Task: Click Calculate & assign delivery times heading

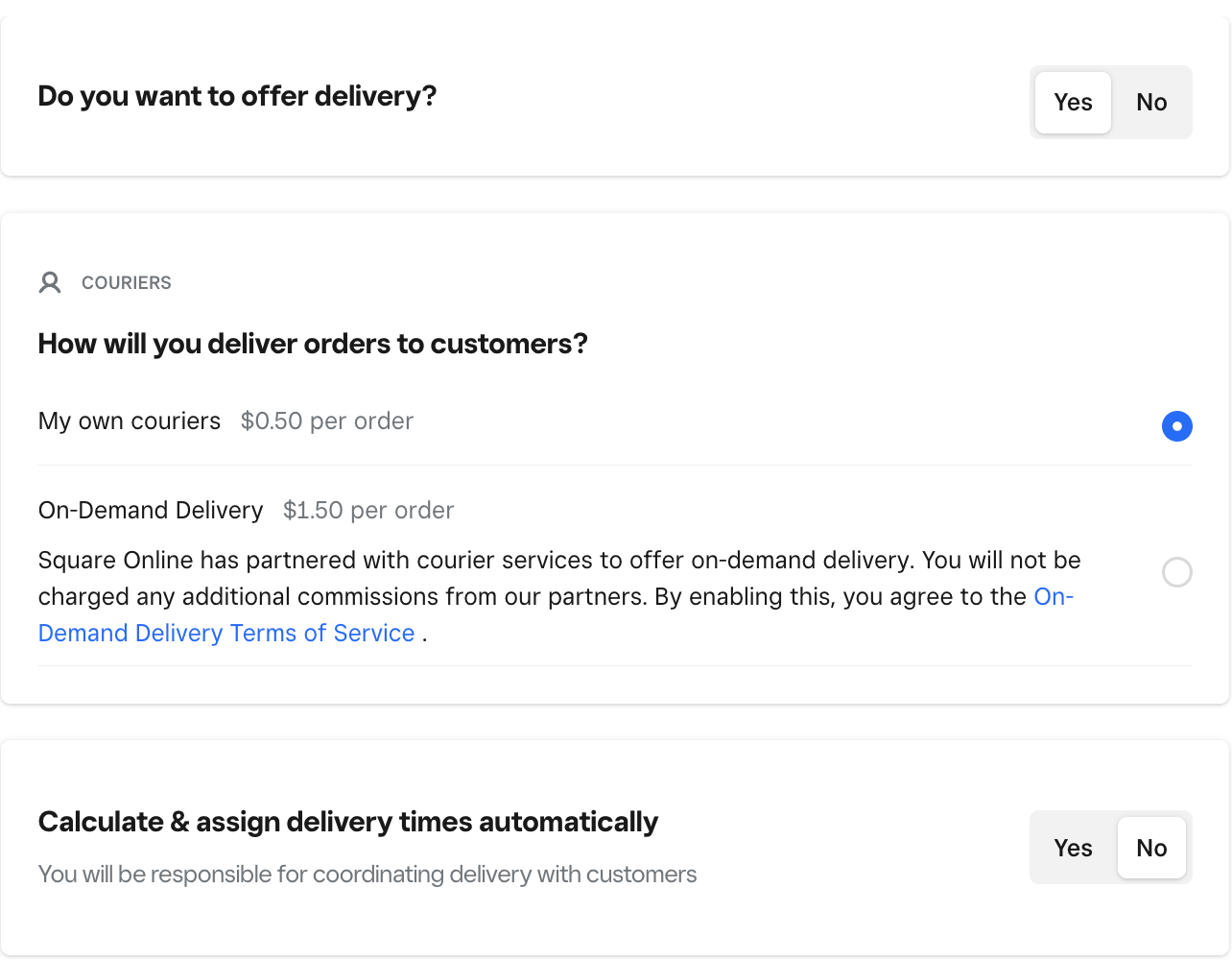Action: (x=348, y=822)
